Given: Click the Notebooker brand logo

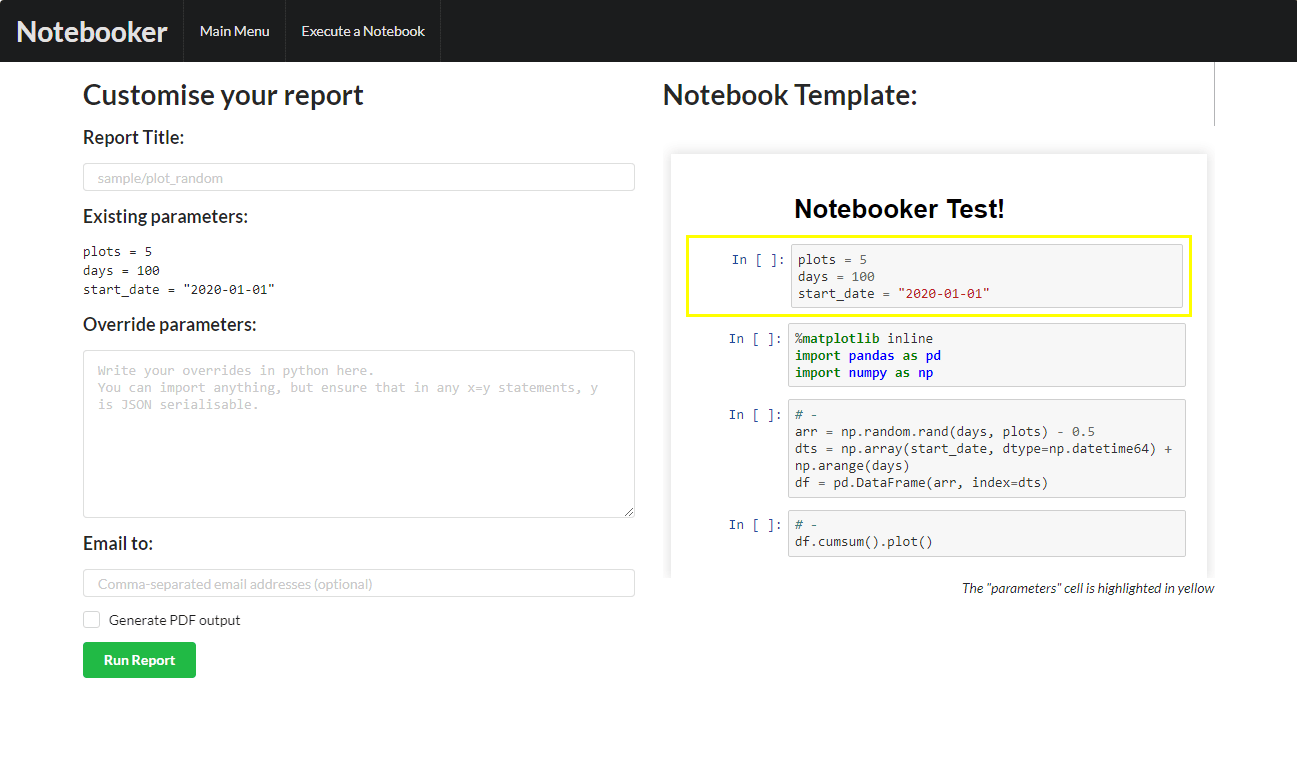Looking at the screenshot, I should coord(91,31).
